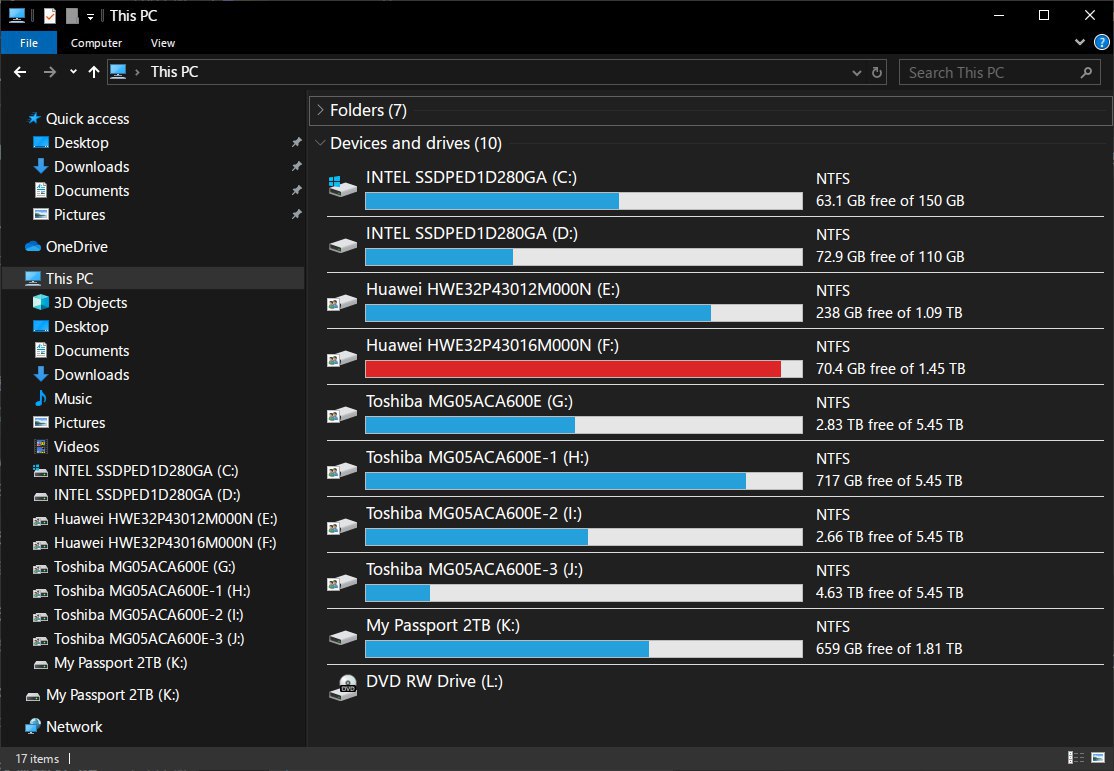
Task: Select This PC in navigation pane
Action: click(x=70, y=279)
